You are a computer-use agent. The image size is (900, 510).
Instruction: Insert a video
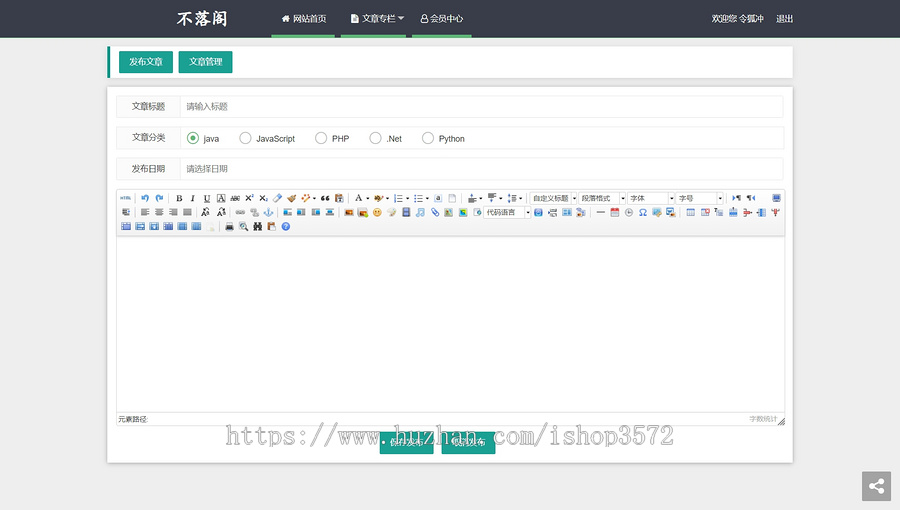[x=406, y=212]
